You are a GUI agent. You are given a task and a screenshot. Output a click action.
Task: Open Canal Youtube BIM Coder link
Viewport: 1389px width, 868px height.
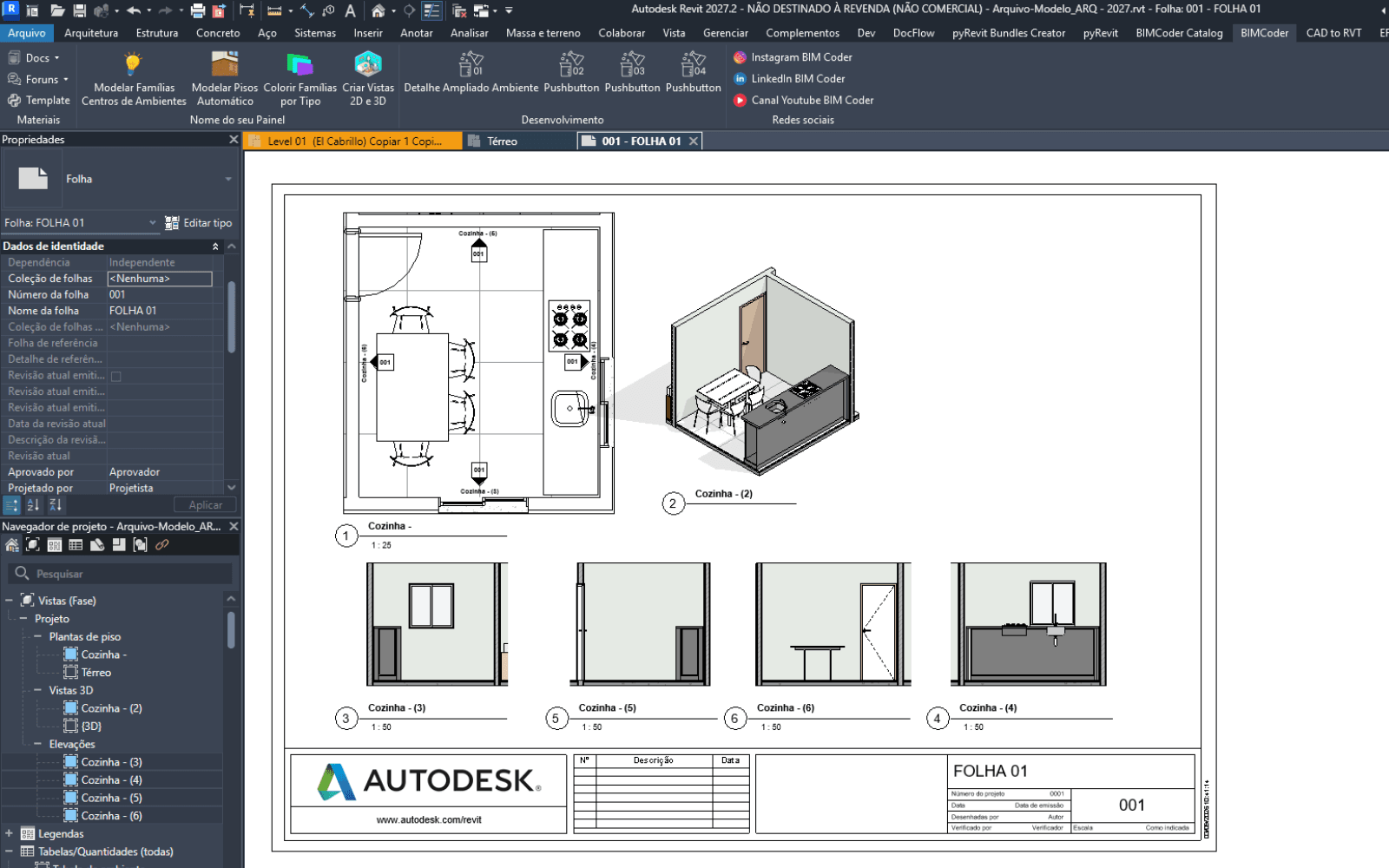tap(804, 100)
